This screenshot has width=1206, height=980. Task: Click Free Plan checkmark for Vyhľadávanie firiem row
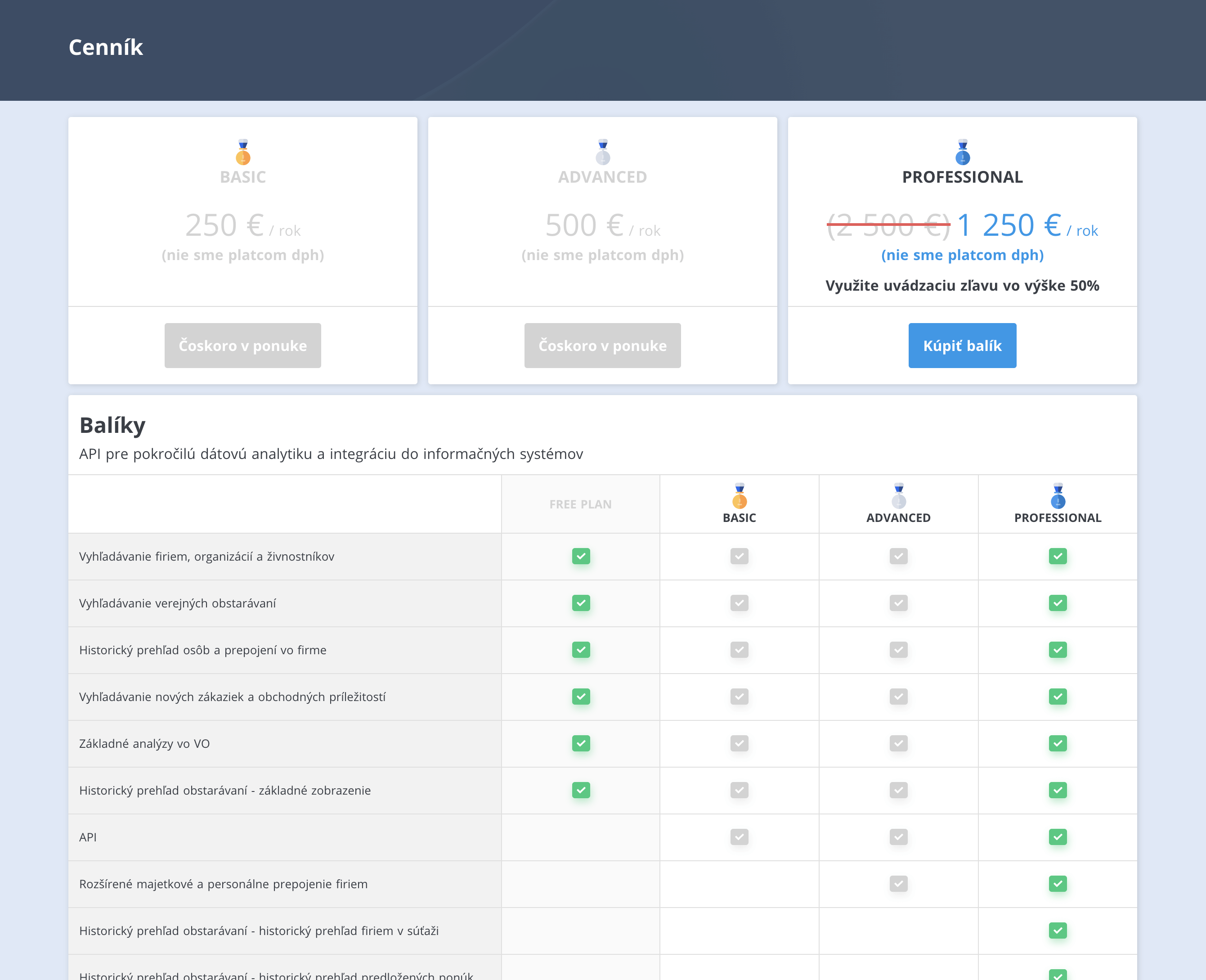tap(581, 556)
